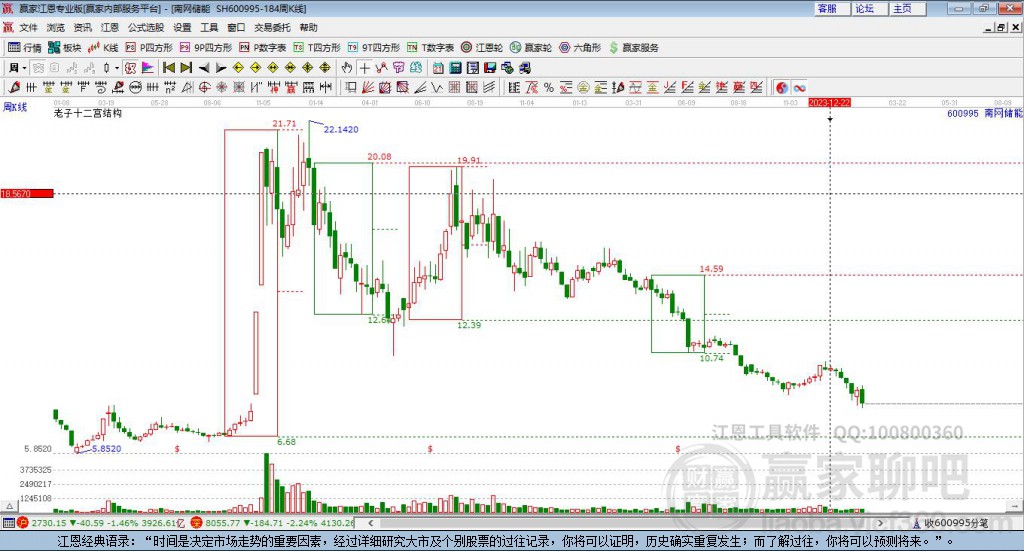
Task: Open the 江恩轮 Gann wheel
Action: [x=482, y=48]
